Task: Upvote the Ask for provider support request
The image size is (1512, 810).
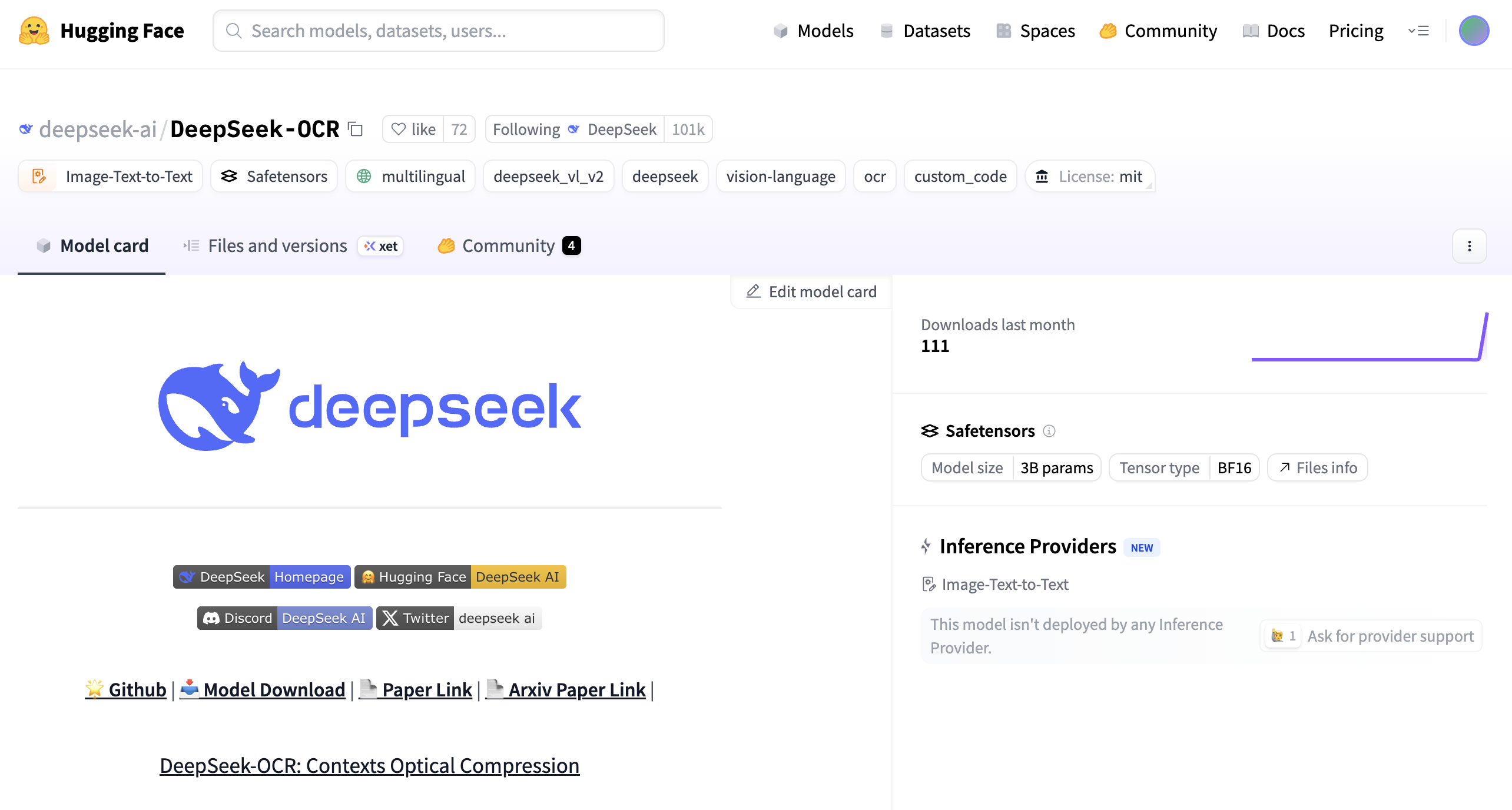Action: (1284, 636)
